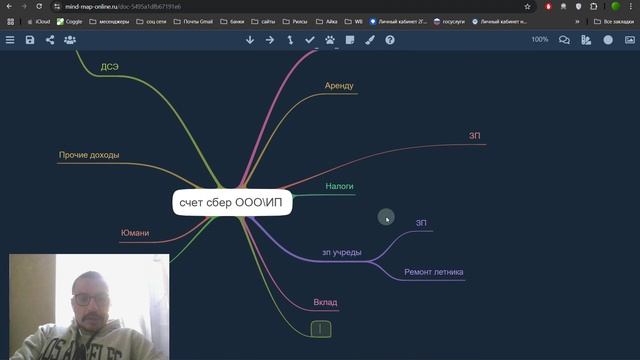Click the 100% zoom level
This screenshot has height=360, width=640.
point(540,40)
